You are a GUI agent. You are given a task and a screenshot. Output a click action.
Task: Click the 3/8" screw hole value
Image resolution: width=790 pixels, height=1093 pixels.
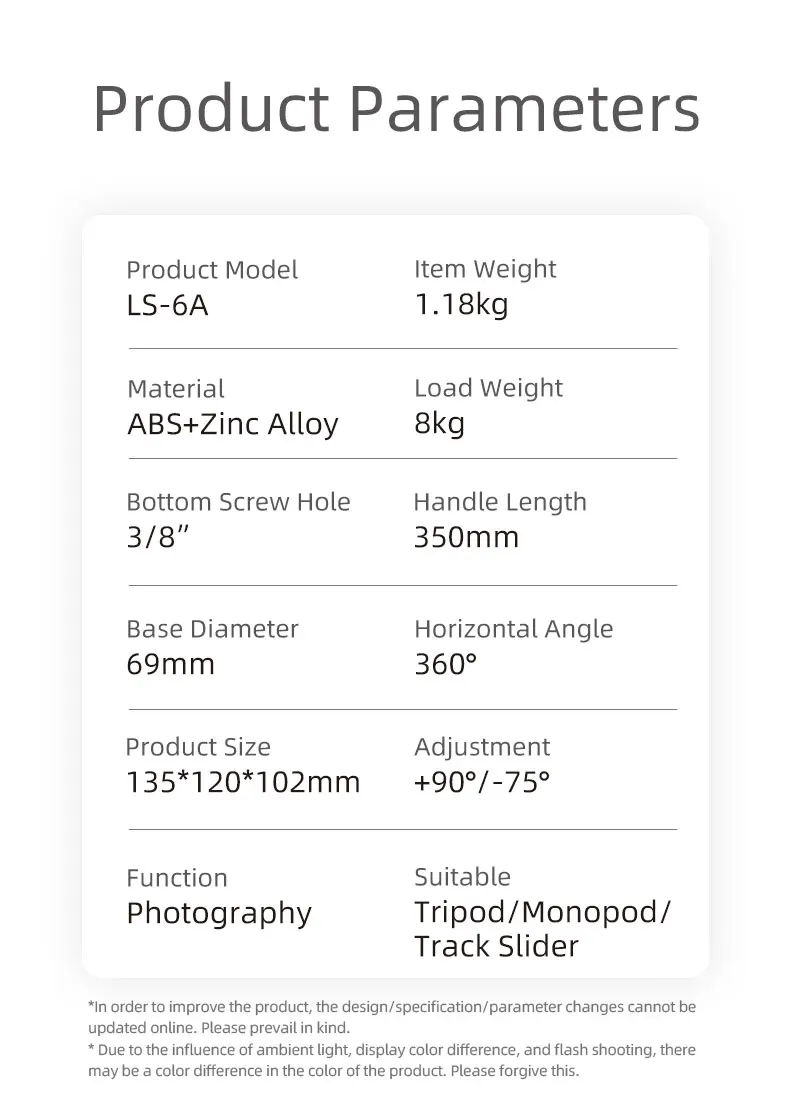pos(157,537)
